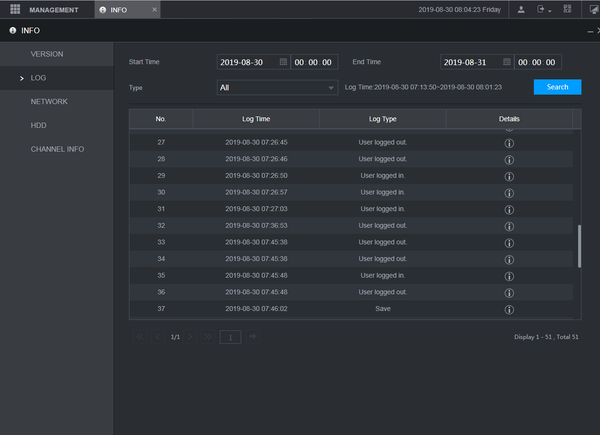600x435 pixels.
Task: Open End Time calendar picker
Action: 506,62
